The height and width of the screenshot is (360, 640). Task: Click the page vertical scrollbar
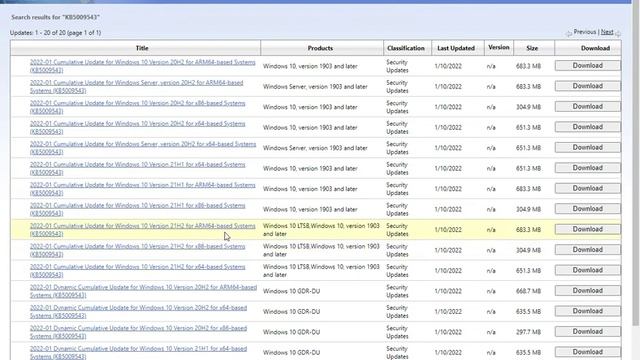click(x=636, y=163)
